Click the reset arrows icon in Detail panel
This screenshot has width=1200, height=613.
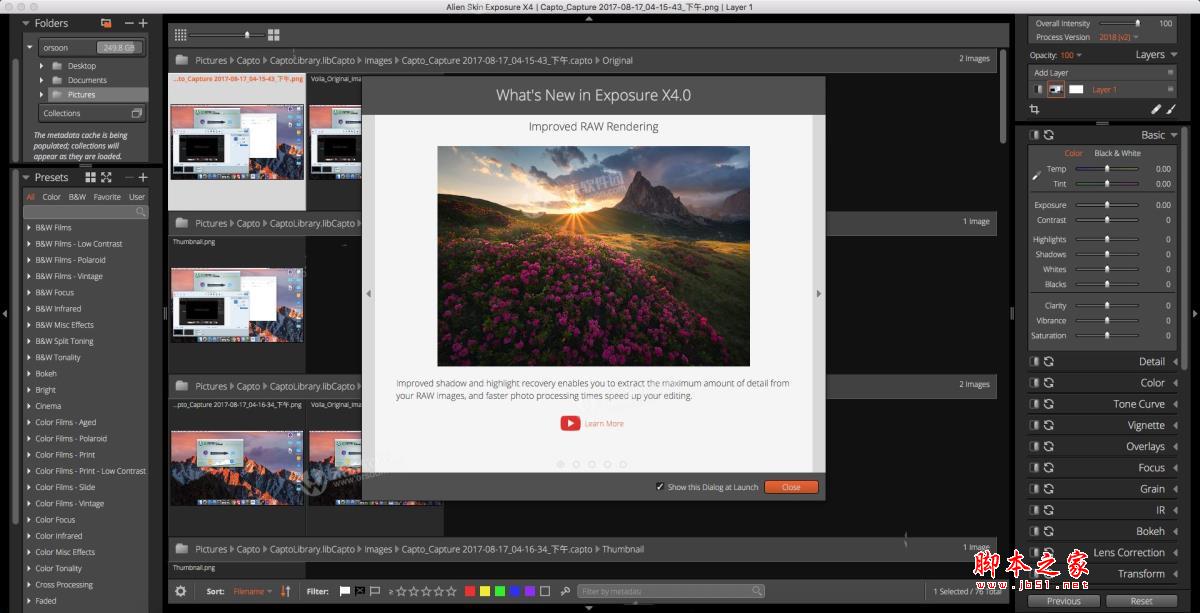tap(1049, 361)
